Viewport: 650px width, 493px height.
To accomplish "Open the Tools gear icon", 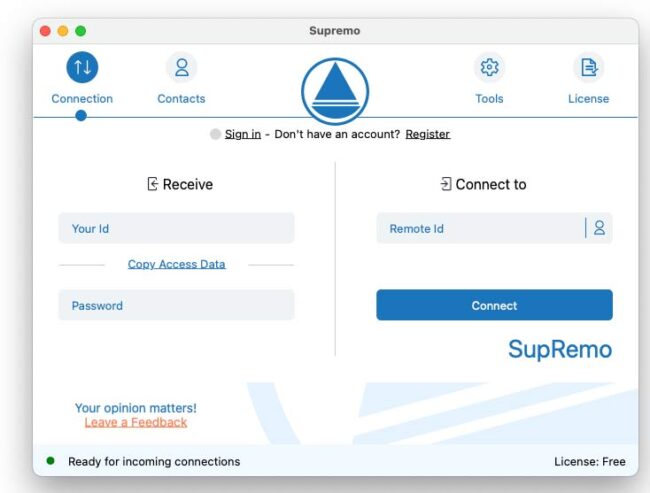I will tap(489, 67).
